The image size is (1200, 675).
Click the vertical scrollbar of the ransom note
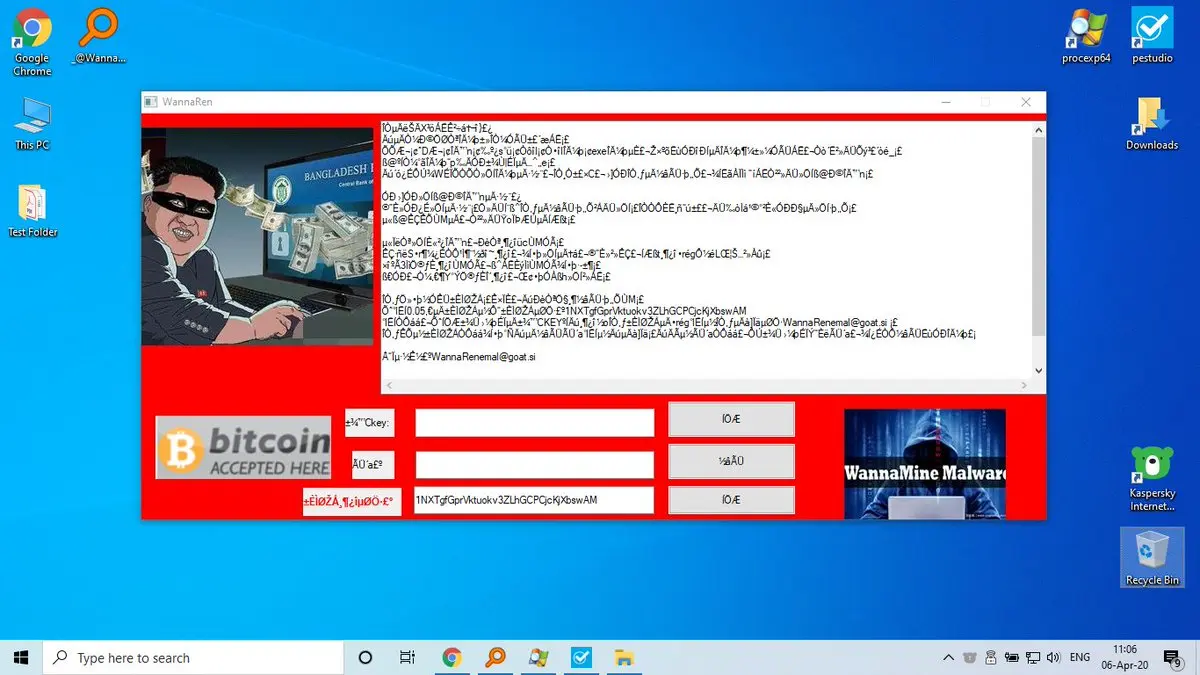tap(1037, 250)
